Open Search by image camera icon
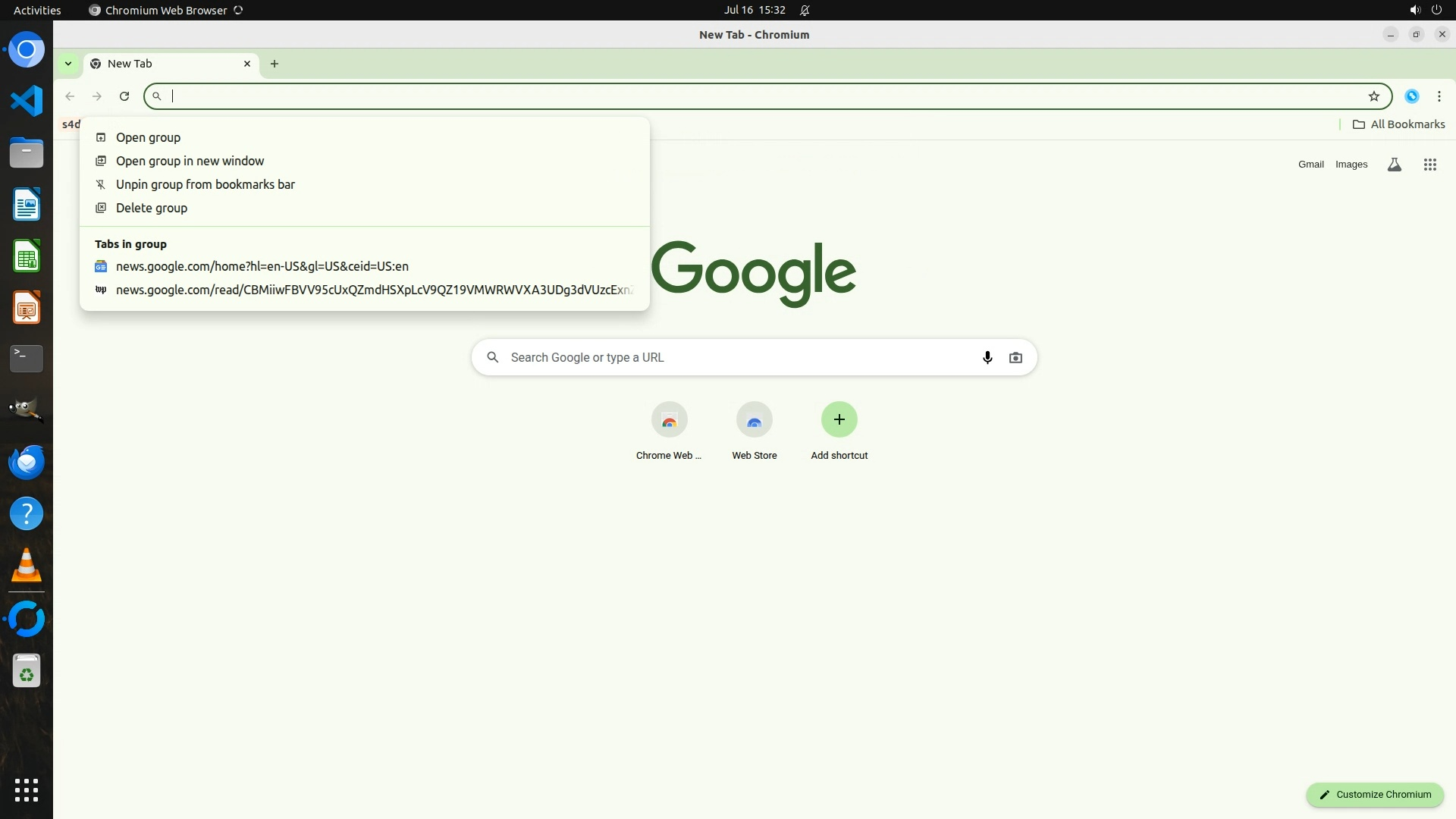The width and height of the screenshot is (1456, 819). tap(1015, 357)
